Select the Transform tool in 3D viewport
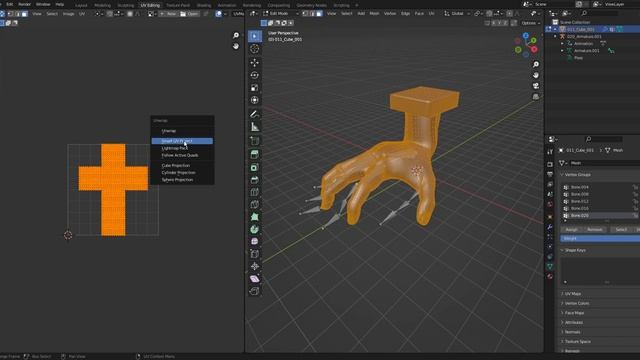 pos(255,100)
